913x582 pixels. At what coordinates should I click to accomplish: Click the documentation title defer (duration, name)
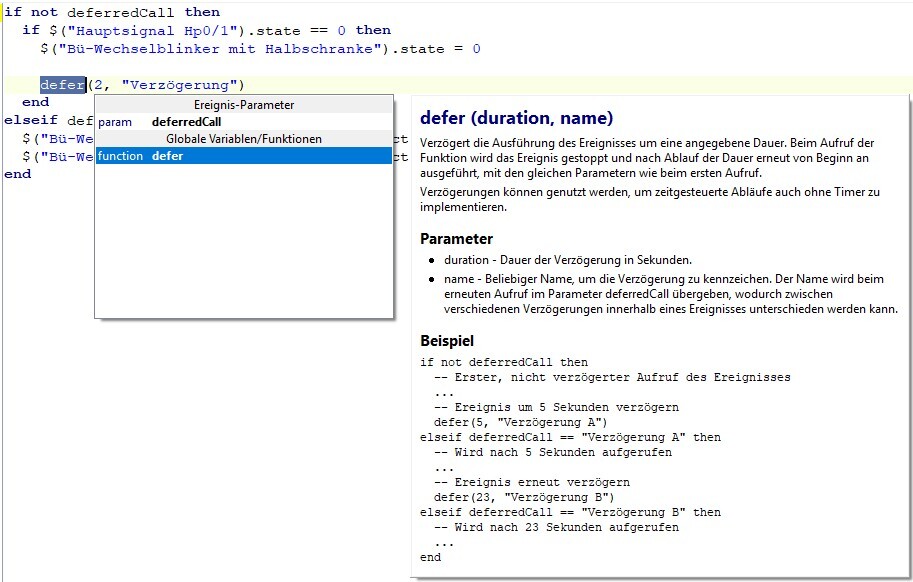coord(516,118)
